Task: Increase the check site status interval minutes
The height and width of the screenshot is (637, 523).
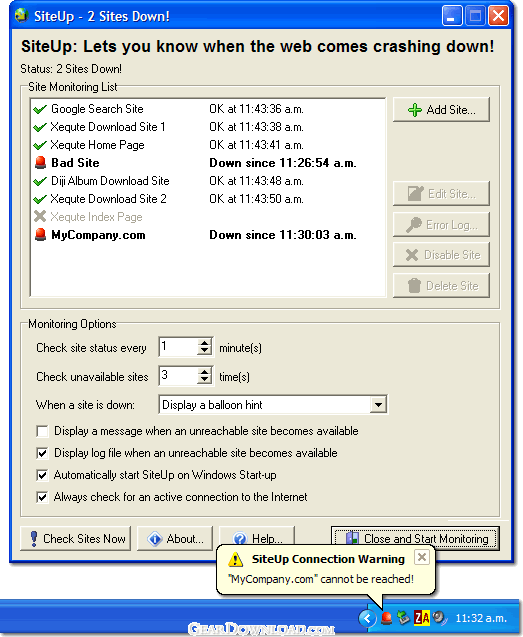Action: tap(204, 343)
